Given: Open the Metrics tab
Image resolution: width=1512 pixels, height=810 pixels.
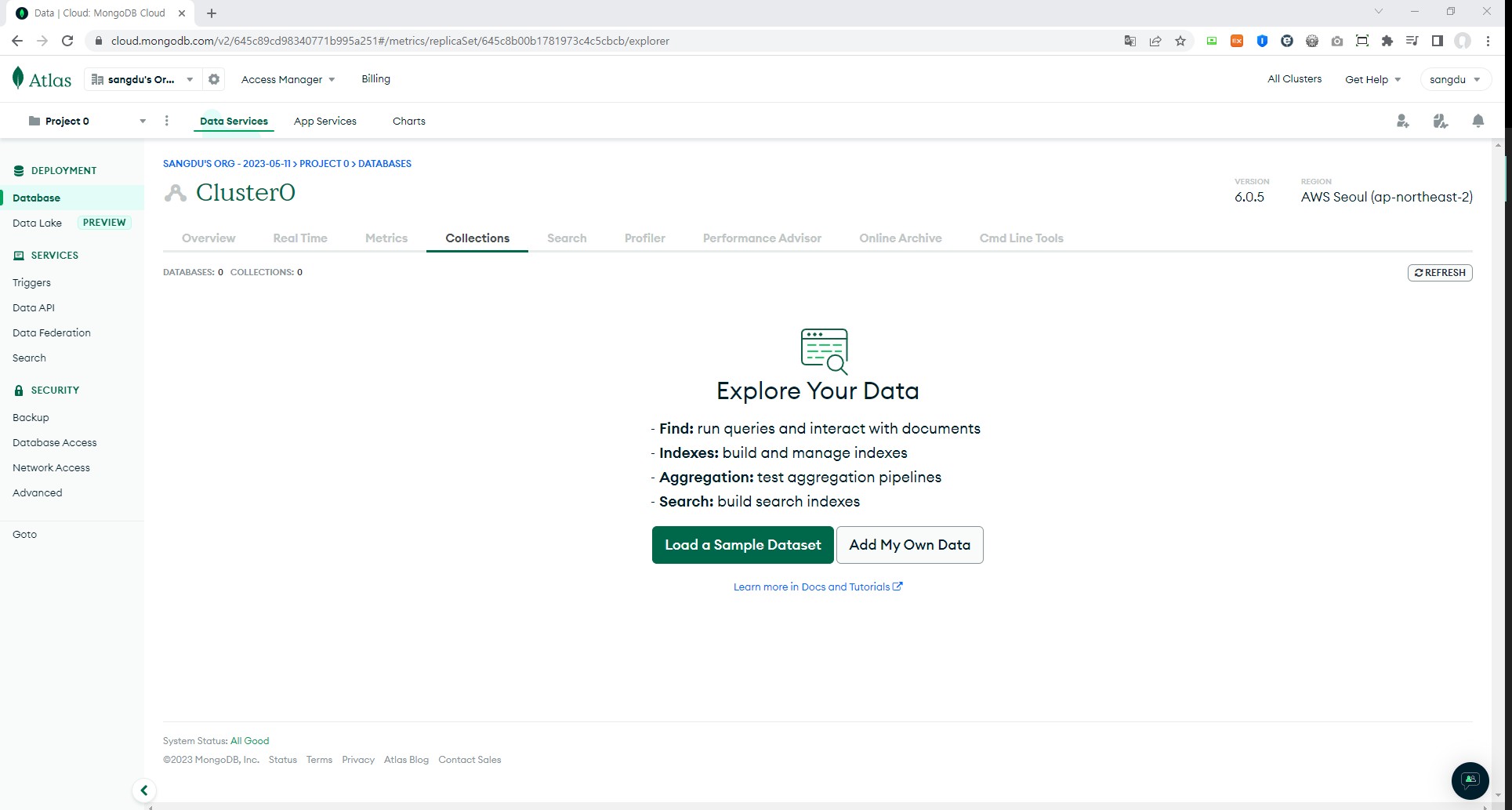Looking at the screenshot, I should tap(386, 238).
